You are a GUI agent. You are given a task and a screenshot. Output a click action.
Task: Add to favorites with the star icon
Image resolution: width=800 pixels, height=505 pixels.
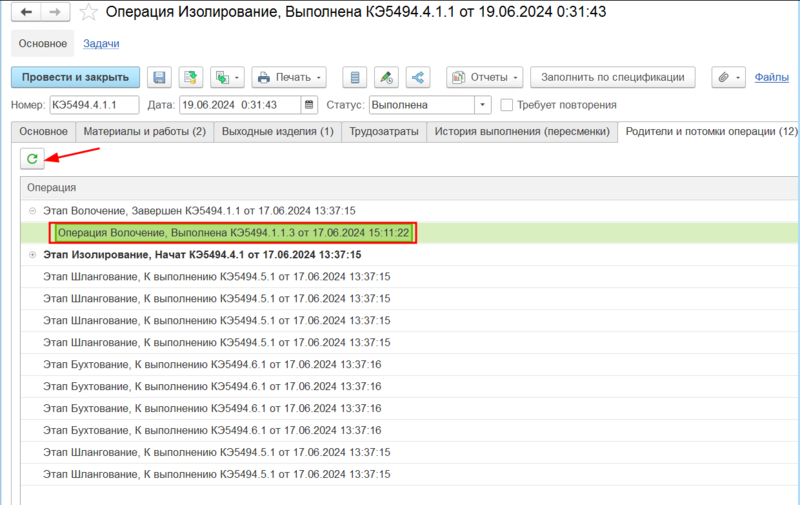(88, 12)
